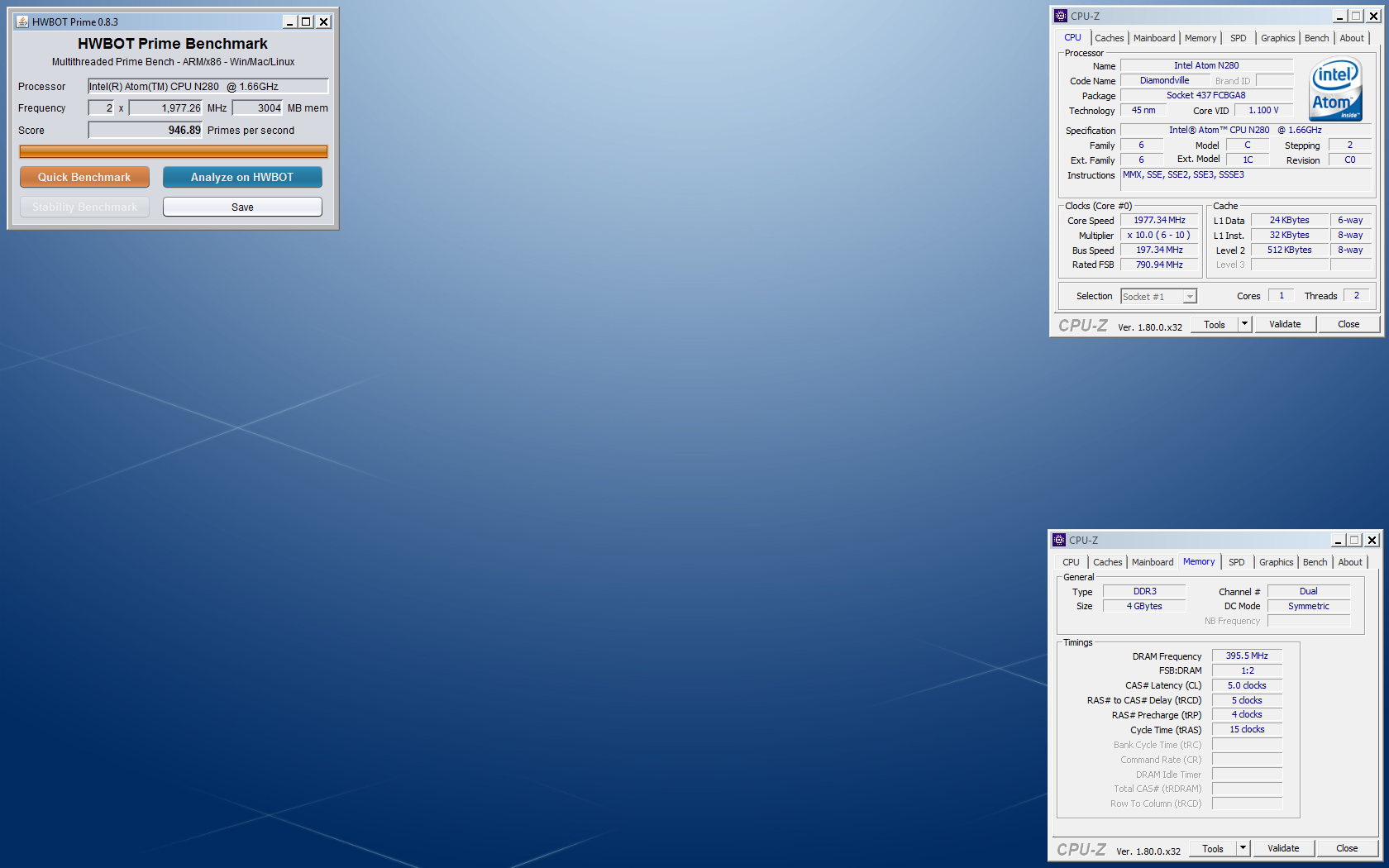Click DRAM Frequency value 395.5 MHz
This screenshot has width=1389, height=868.
click(x=1247, y=656)
